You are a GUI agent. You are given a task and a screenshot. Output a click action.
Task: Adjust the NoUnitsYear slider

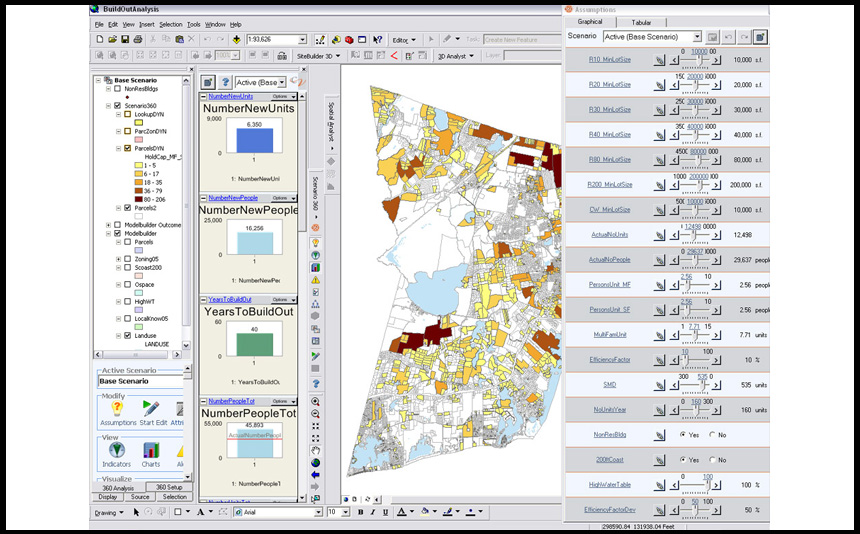pos(695,410)
